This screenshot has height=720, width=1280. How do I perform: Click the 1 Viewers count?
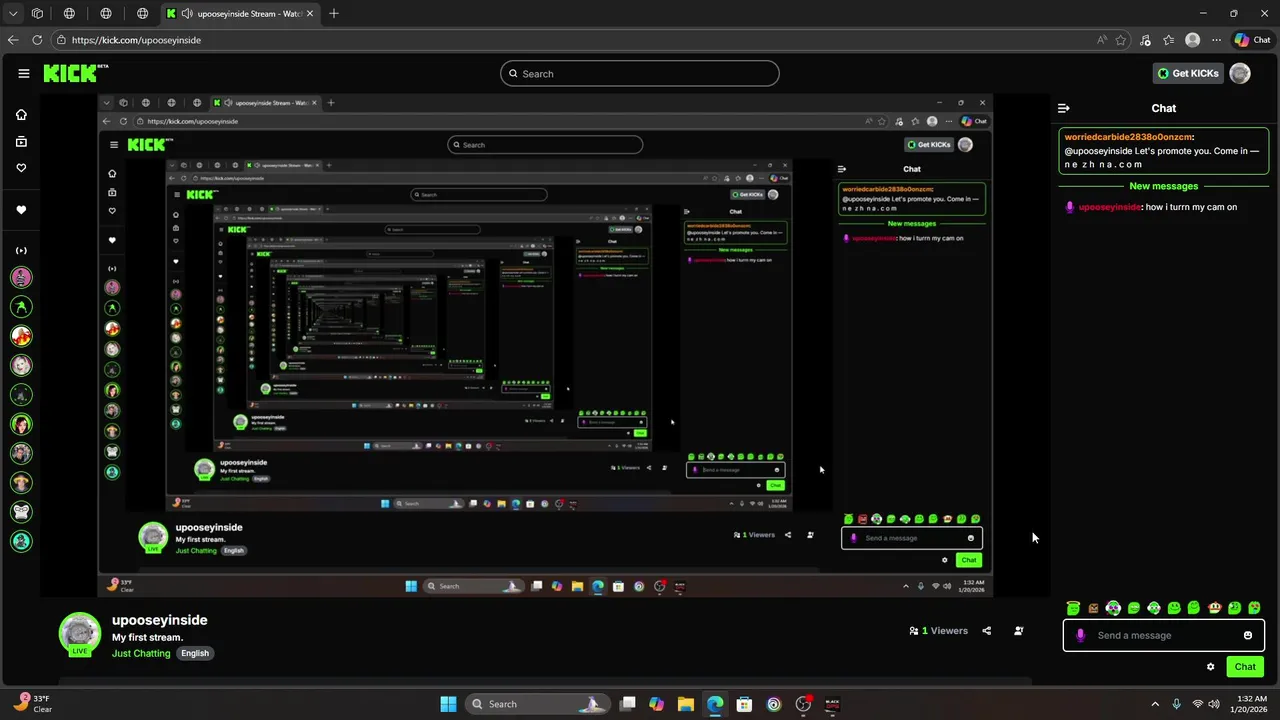click(x=938, y=631)
